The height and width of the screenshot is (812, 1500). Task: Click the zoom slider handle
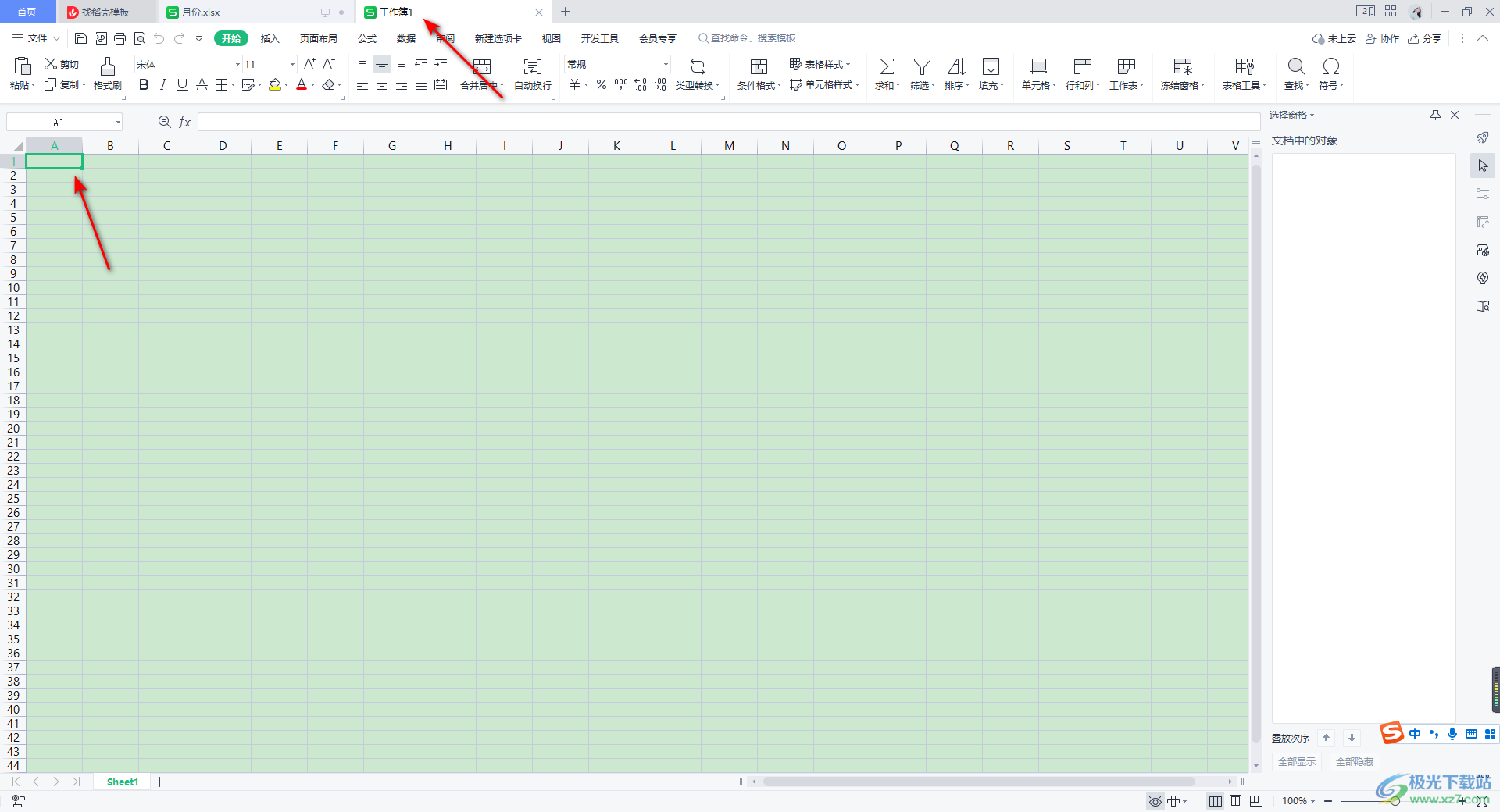1395,801
